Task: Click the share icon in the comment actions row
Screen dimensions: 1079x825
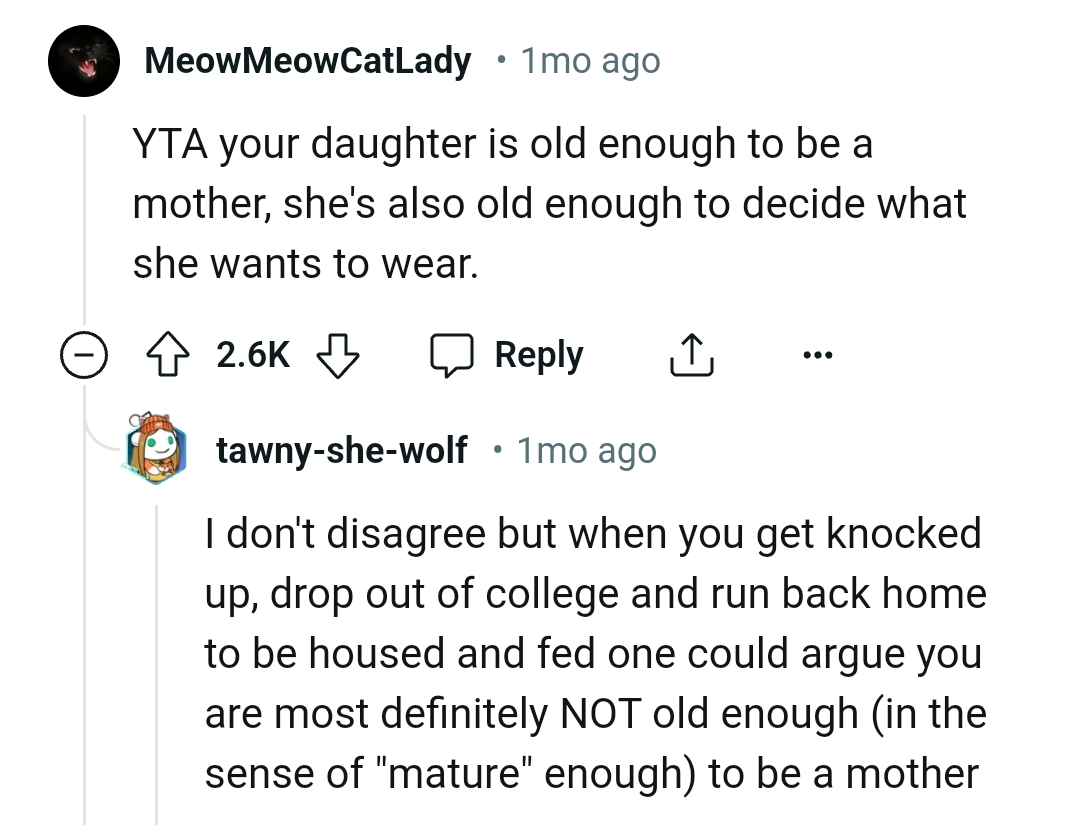Action: click(691, 353)
